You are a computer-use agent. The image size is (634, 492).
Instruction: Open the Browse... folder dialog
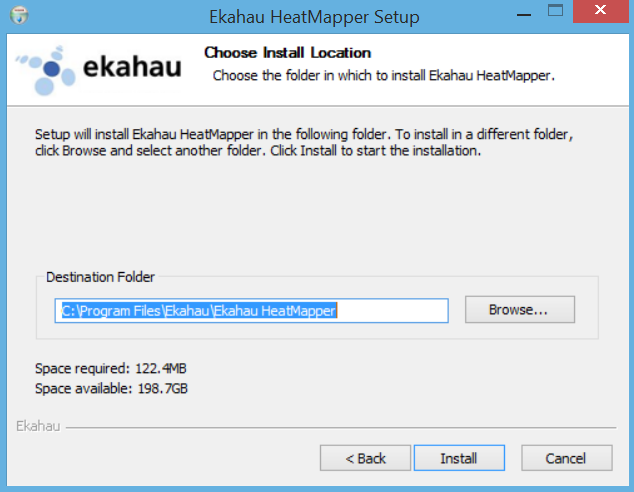[x=520, y=310]
